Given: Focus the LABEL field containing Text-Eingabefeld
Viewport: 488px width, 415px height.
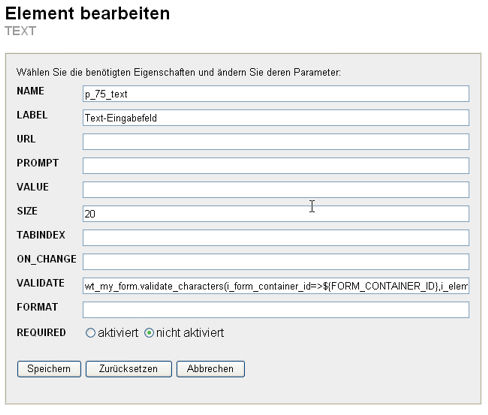Looking at the screenshot, I should click(x=276, y=118).
